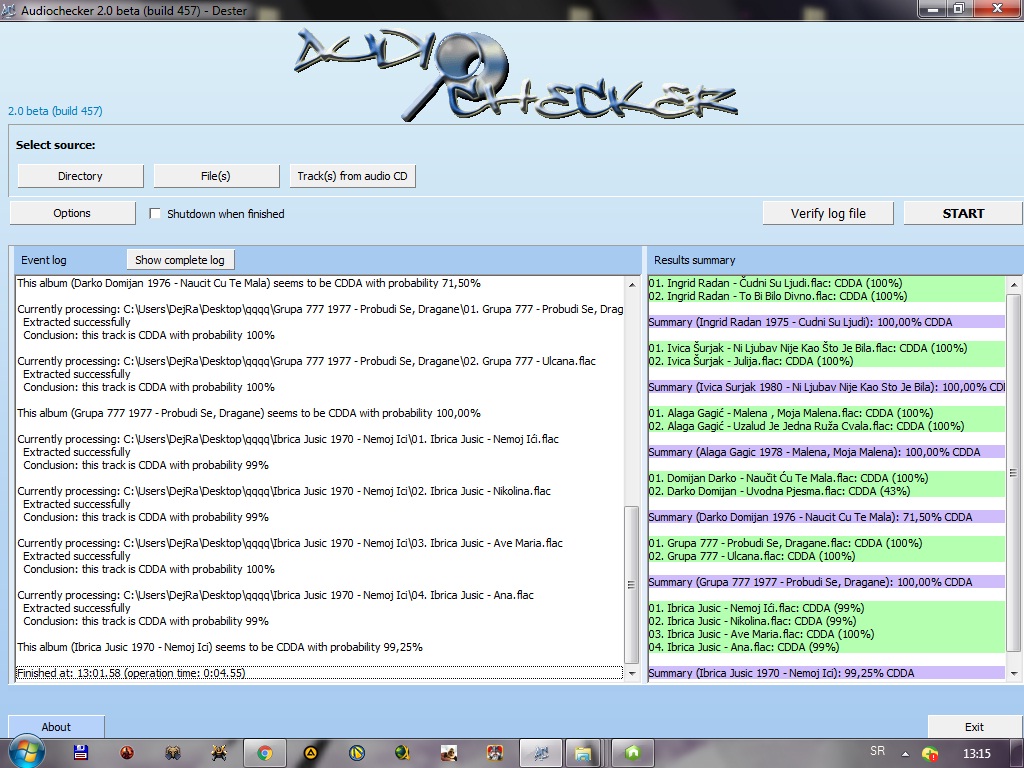Click the 13:15 system clock
Viewport: 1024px width, 768px height.
[x=976, y=753]
